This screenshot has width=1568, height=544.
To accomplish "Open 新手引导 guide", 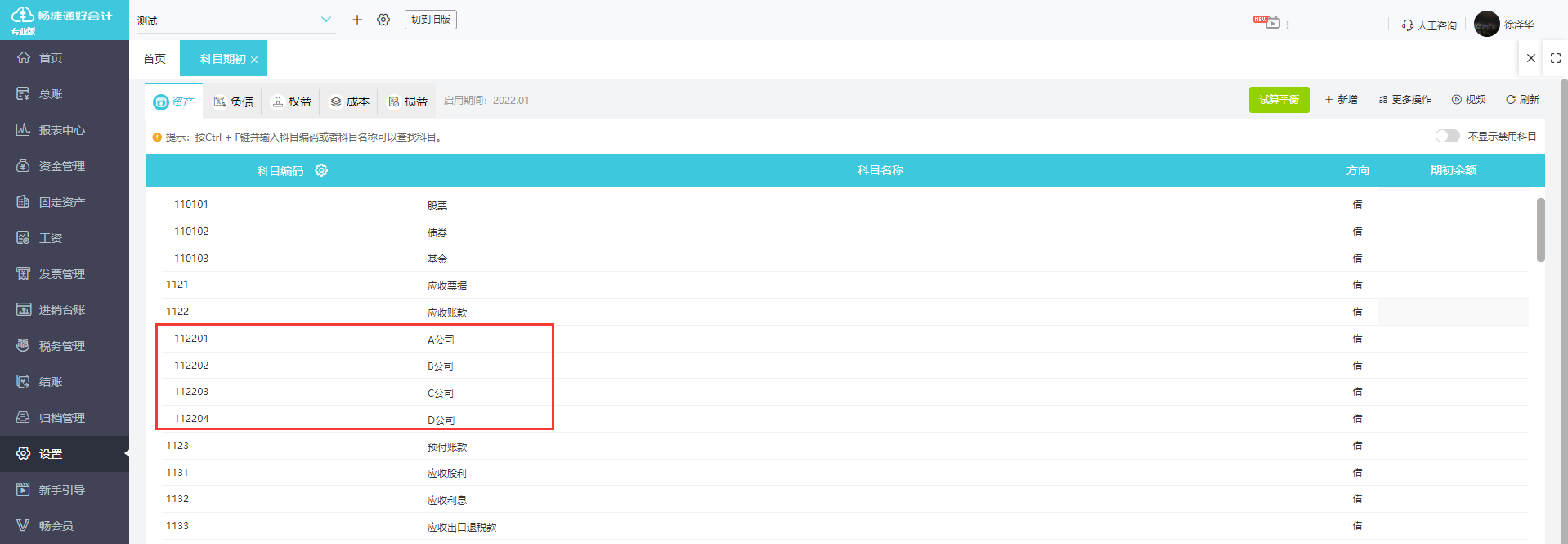I will pos(64,490).
